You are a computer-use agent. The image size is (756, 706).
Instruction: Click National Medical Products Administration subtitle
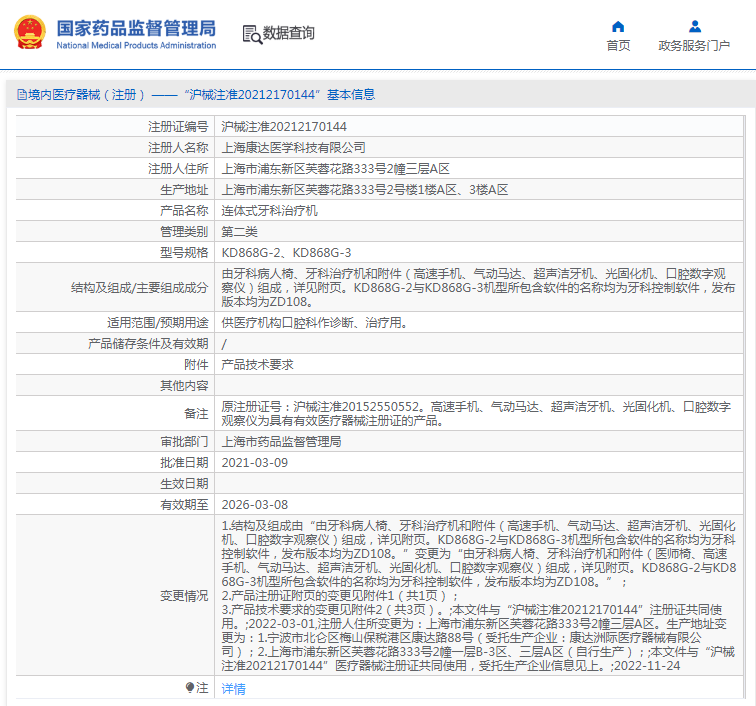click(x=136, y=45)
